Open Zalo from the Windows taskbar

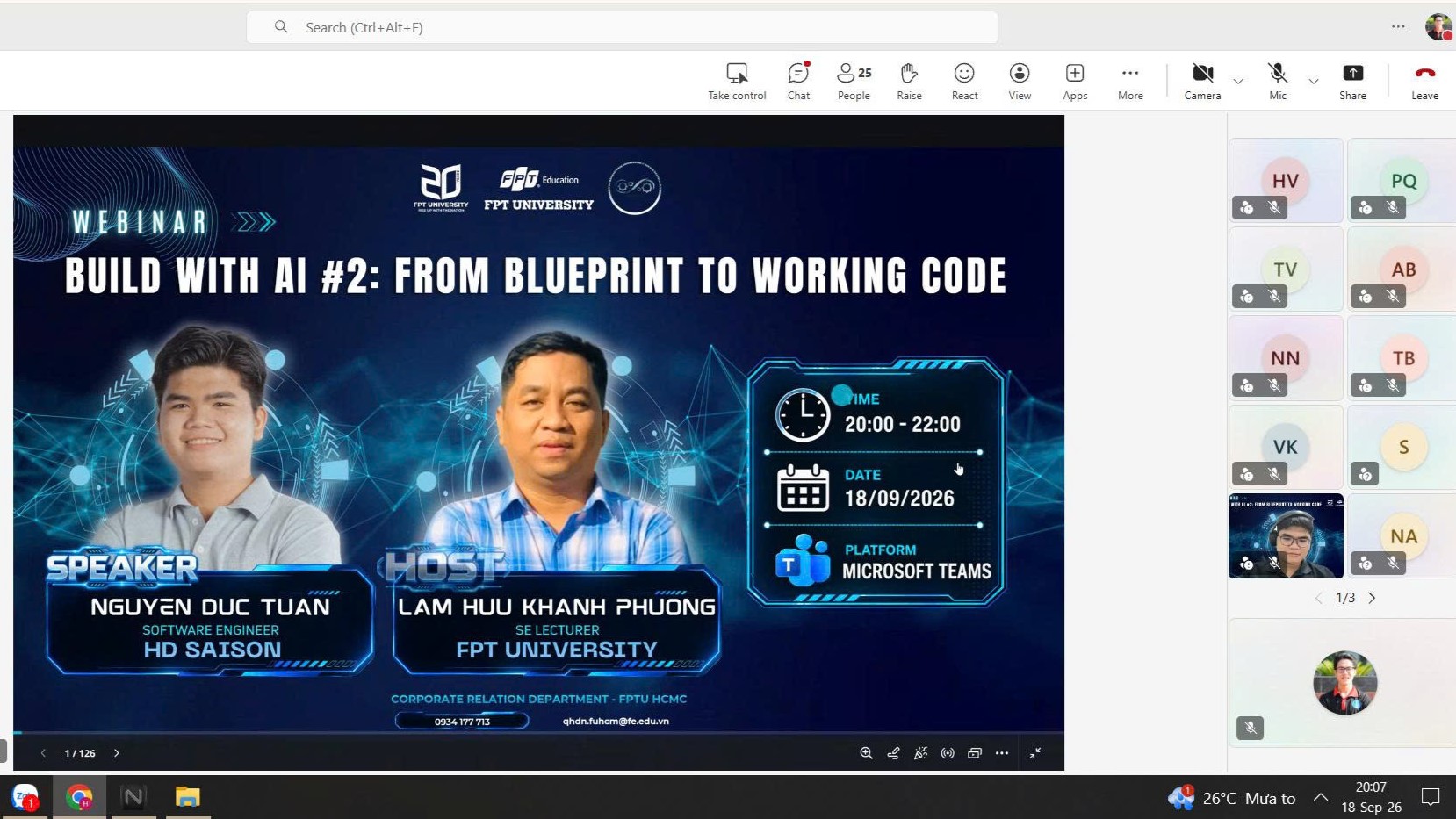point(25,797)
